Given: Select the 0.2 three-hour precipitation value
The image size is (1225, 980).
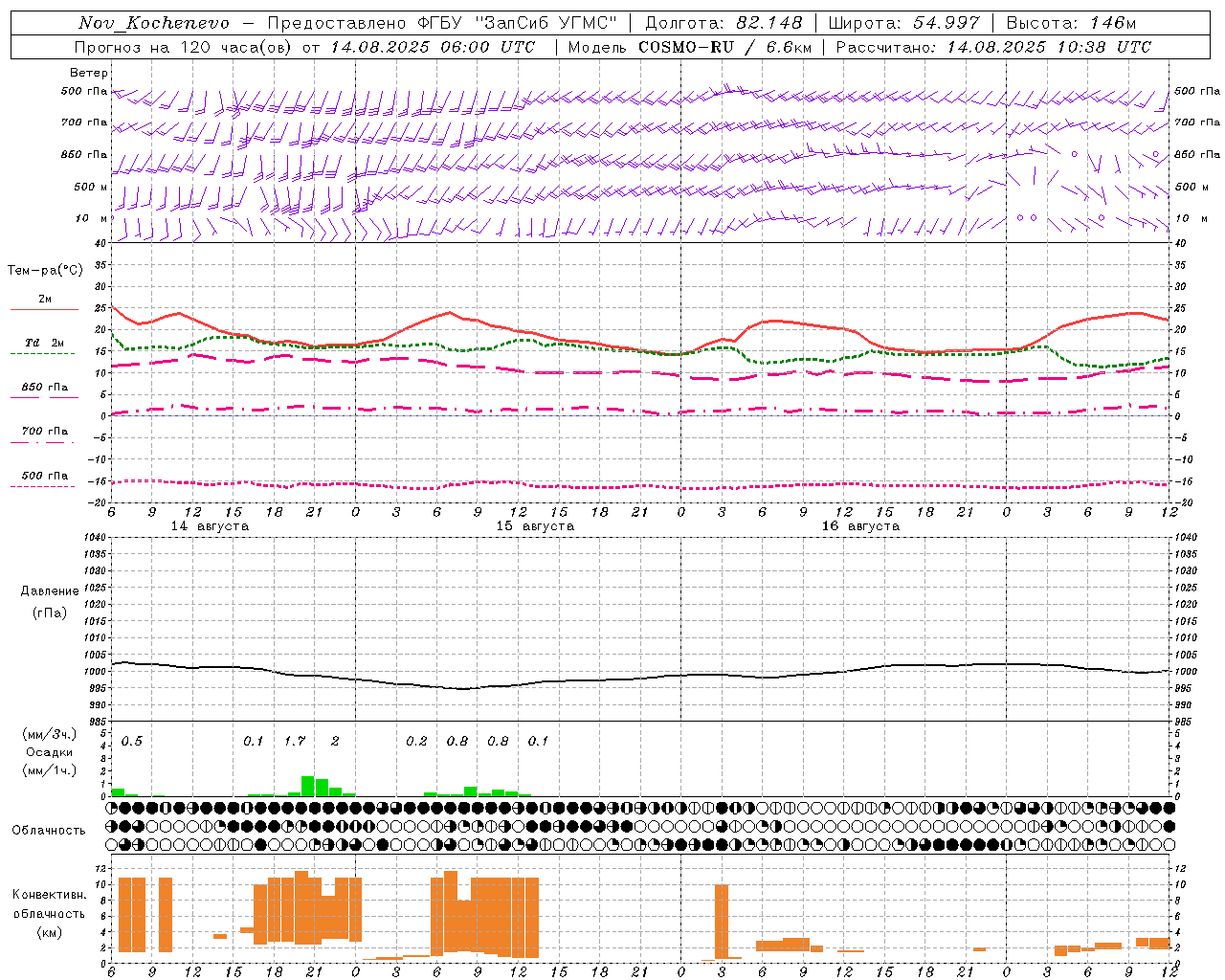Looking at the screenshot, I should pyautogui.click(x=416, y=741).
